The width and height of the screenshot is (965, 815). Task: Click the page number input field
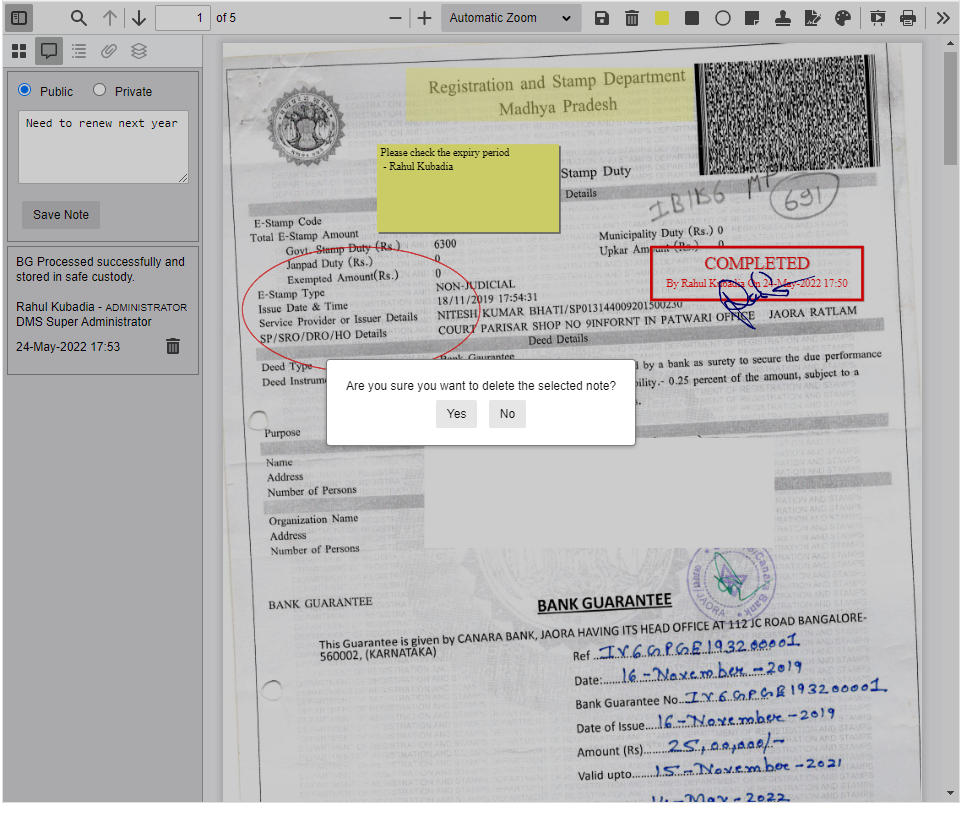point(182,17)
